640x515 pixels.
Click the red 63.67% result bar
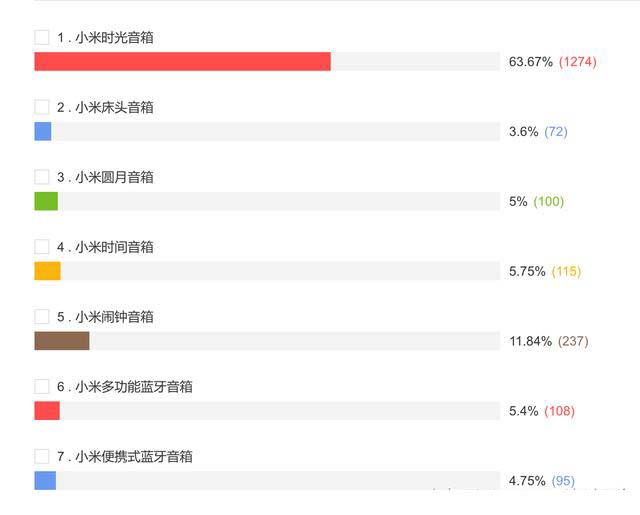[x=182, y=62]
